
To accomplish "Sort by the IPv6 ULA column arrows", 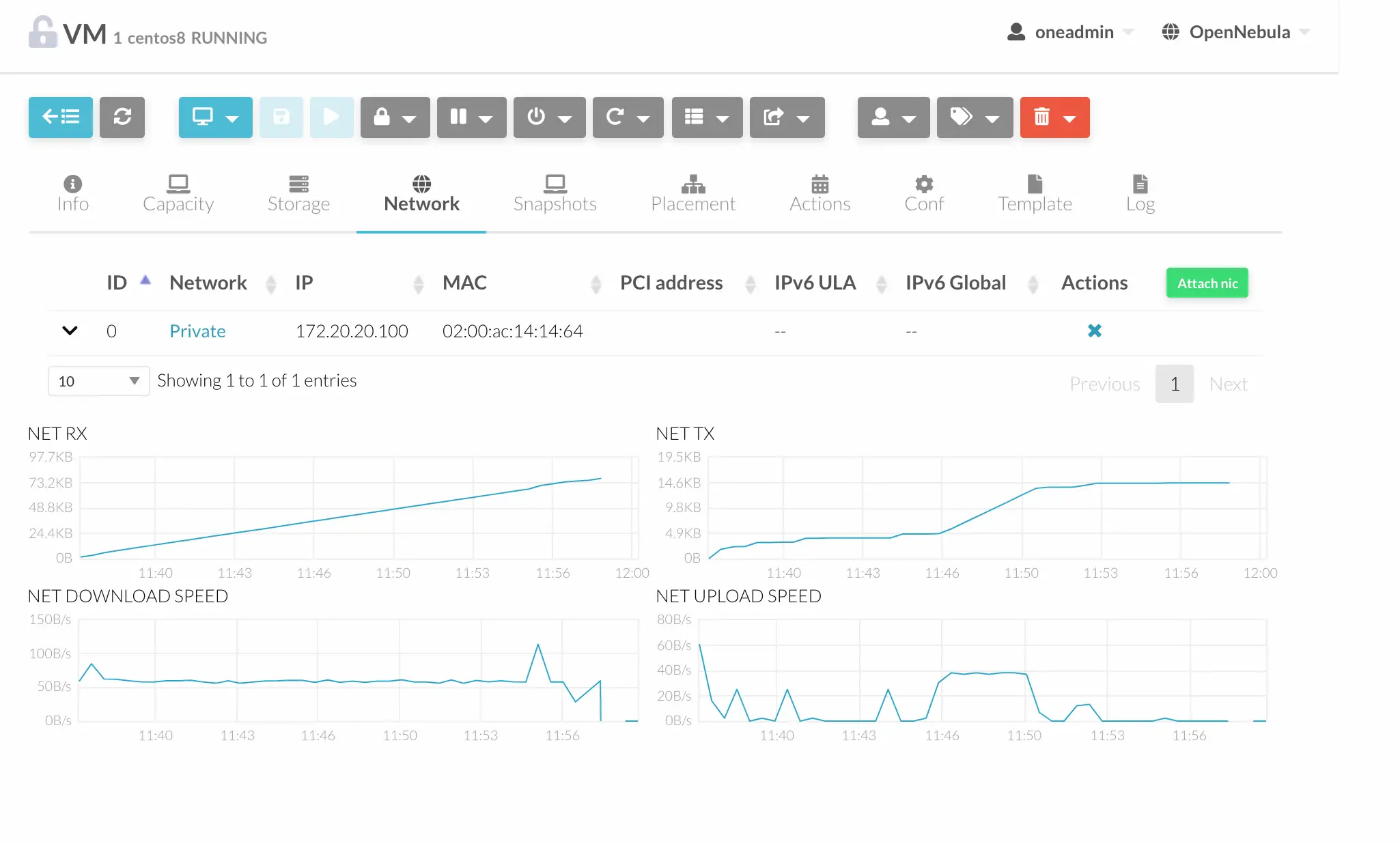I will pyautogui.click(x=881, y=284).
